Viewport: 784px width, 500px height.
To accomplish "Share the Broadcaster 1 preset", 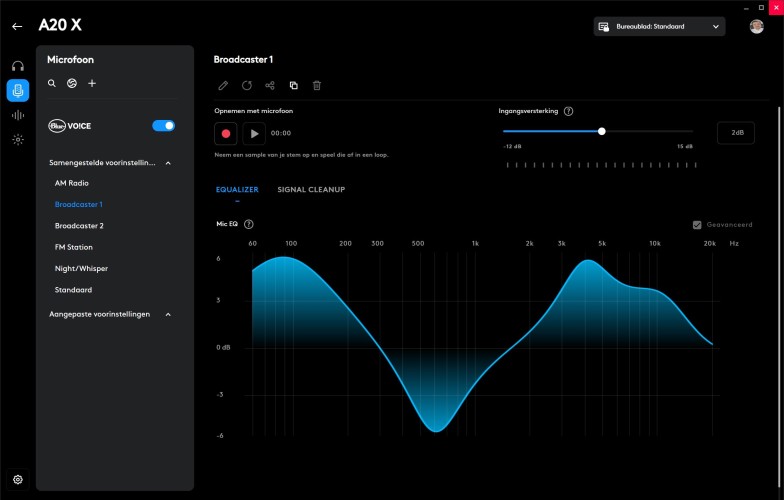I will point(270,86).
